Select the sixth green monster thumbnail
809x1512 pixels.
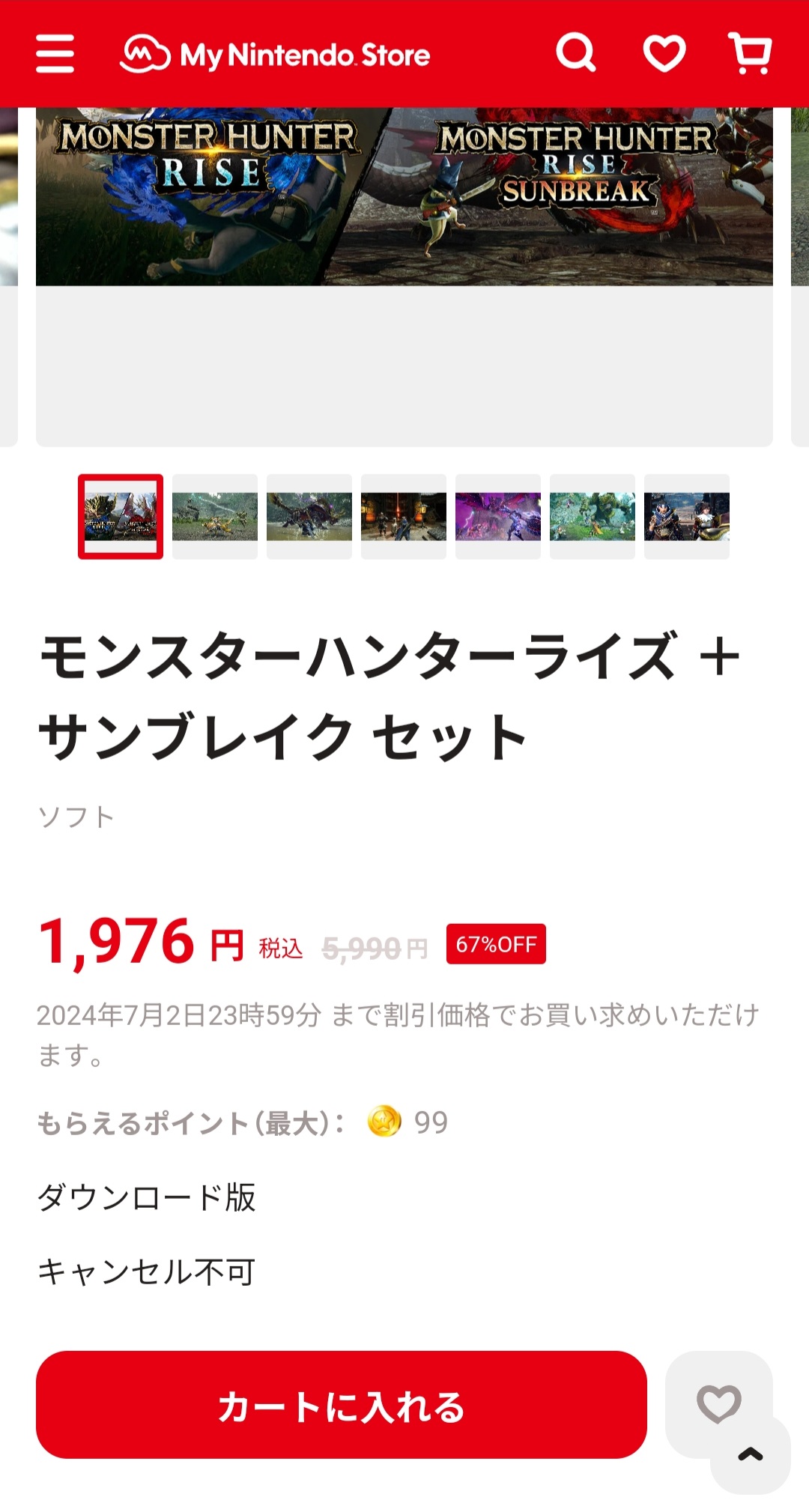(x=593, y=516)
